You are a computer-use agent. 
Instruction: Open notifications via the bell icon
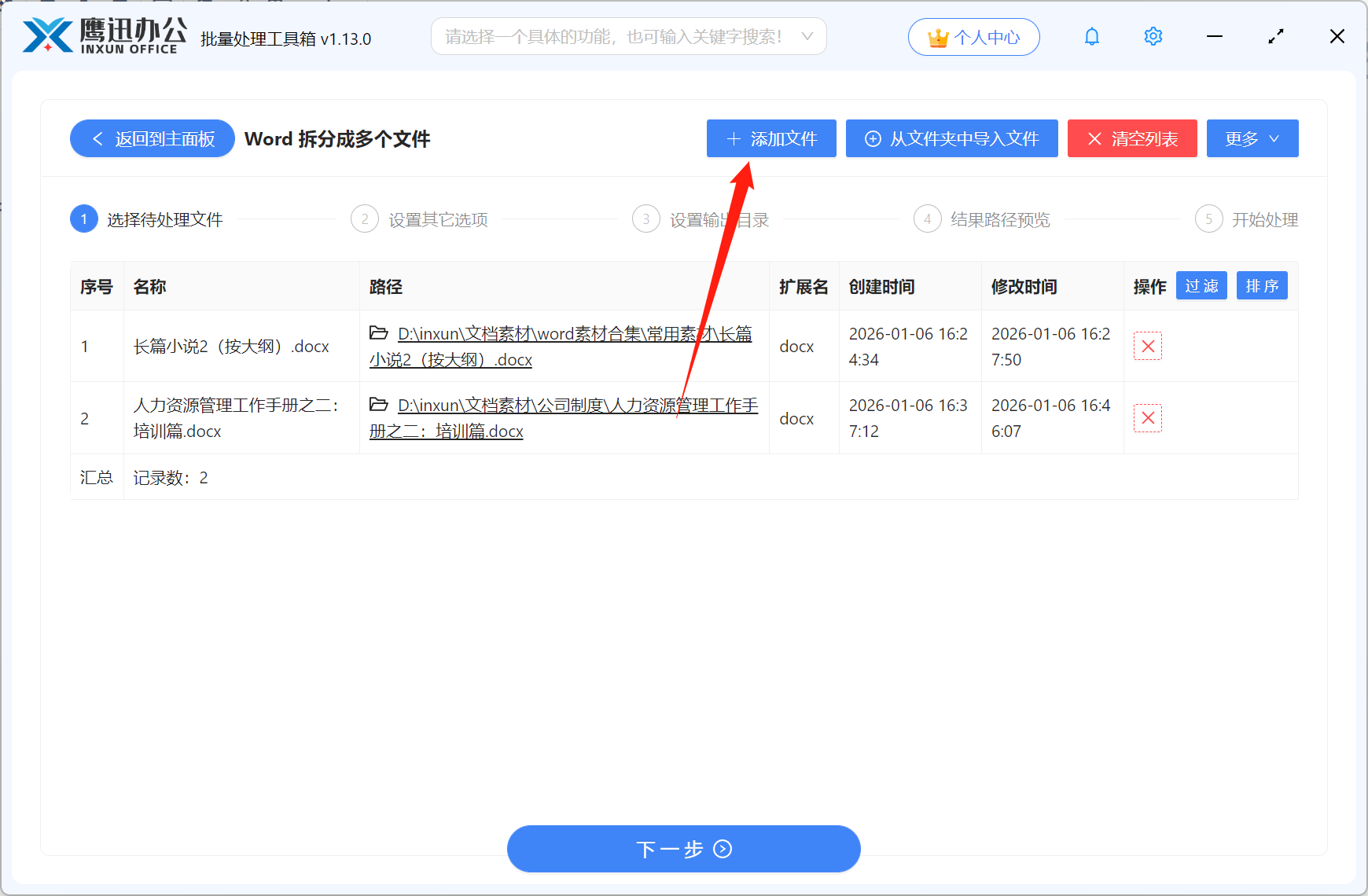pos(1091,36)
